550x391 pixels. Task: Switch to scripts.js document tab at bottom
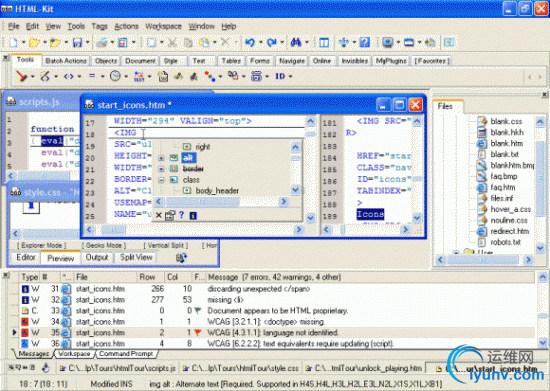tap(118, 368)
